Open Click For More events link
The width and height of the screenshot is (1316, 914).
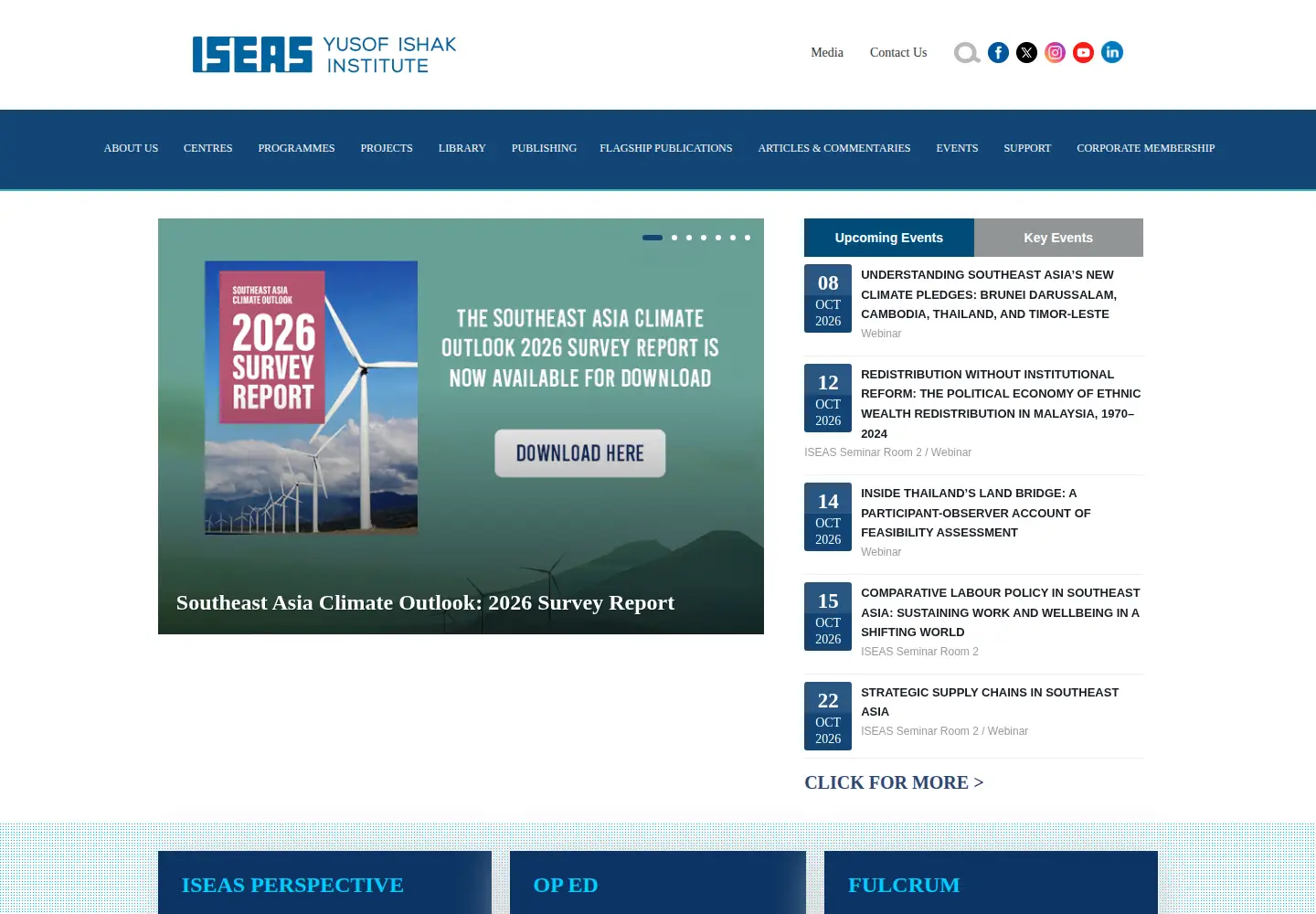coord(894,782)
